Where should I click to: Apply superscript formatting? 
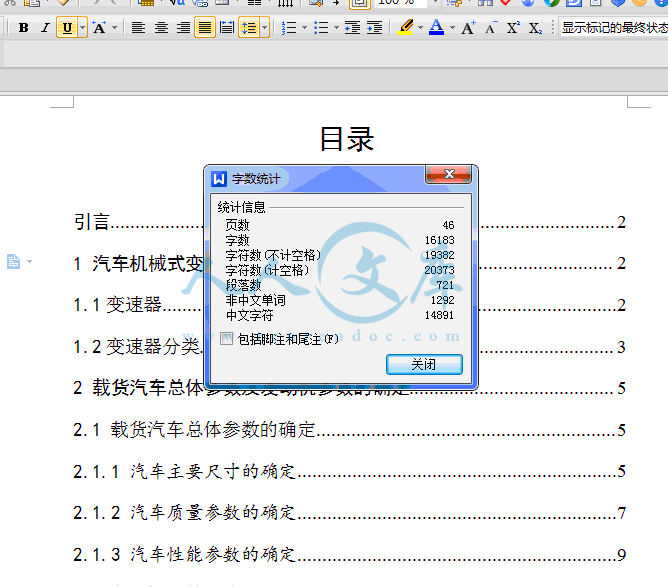513,28
